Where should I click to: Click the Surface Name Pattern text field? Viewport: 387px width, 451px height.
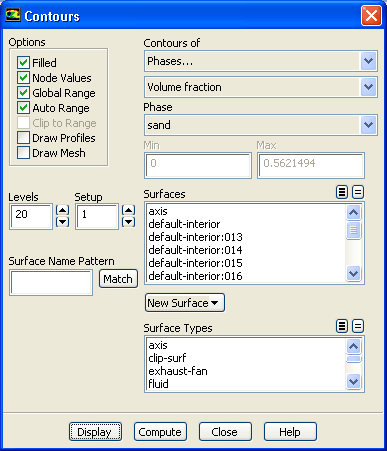click(x=51, y=283)
